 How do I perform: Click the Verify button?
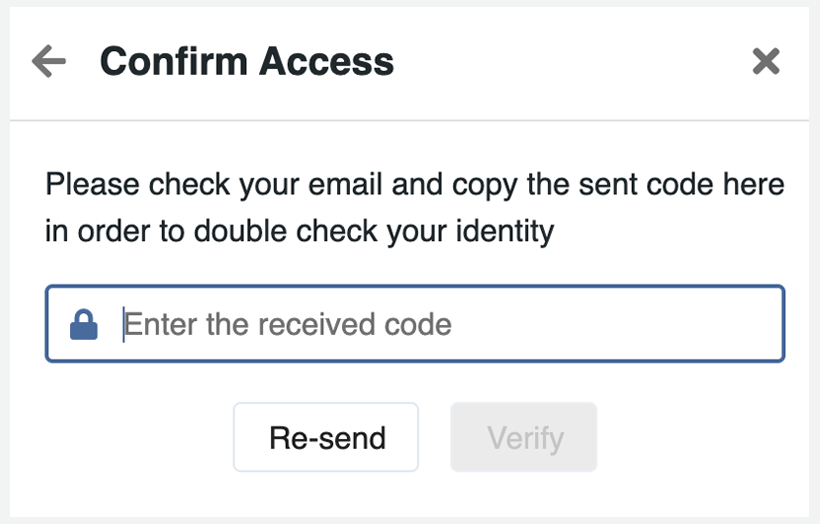click(x=524, y=437)
